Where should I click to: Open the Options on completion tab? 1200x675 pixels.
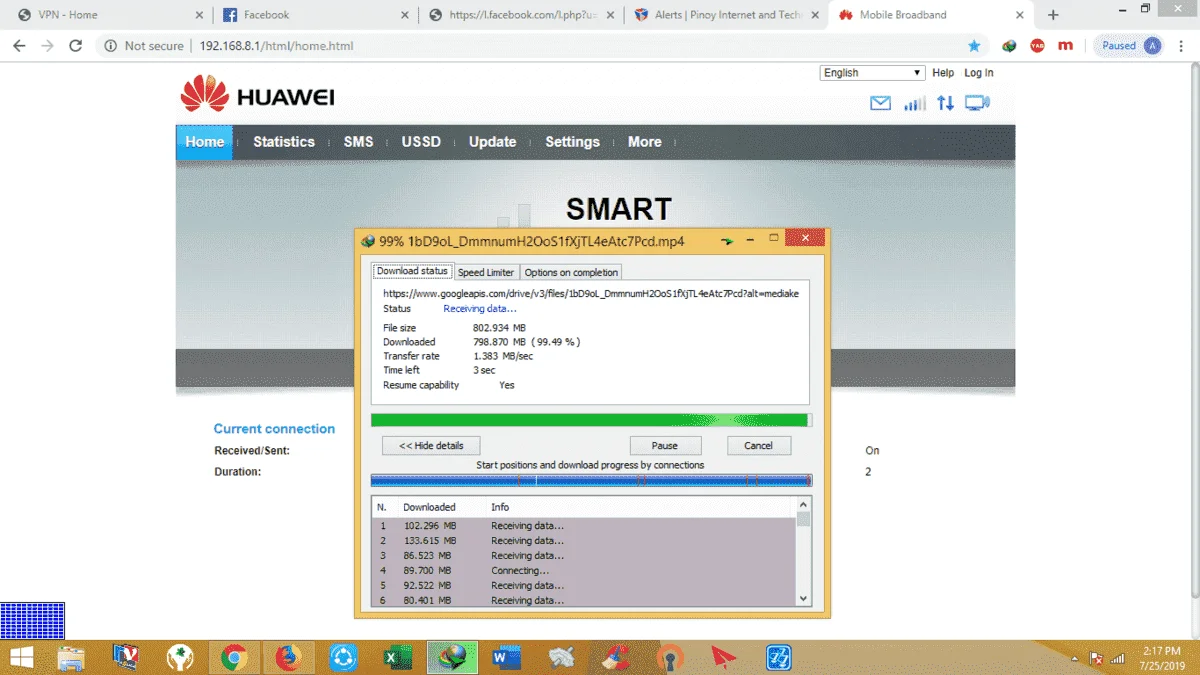571,272
